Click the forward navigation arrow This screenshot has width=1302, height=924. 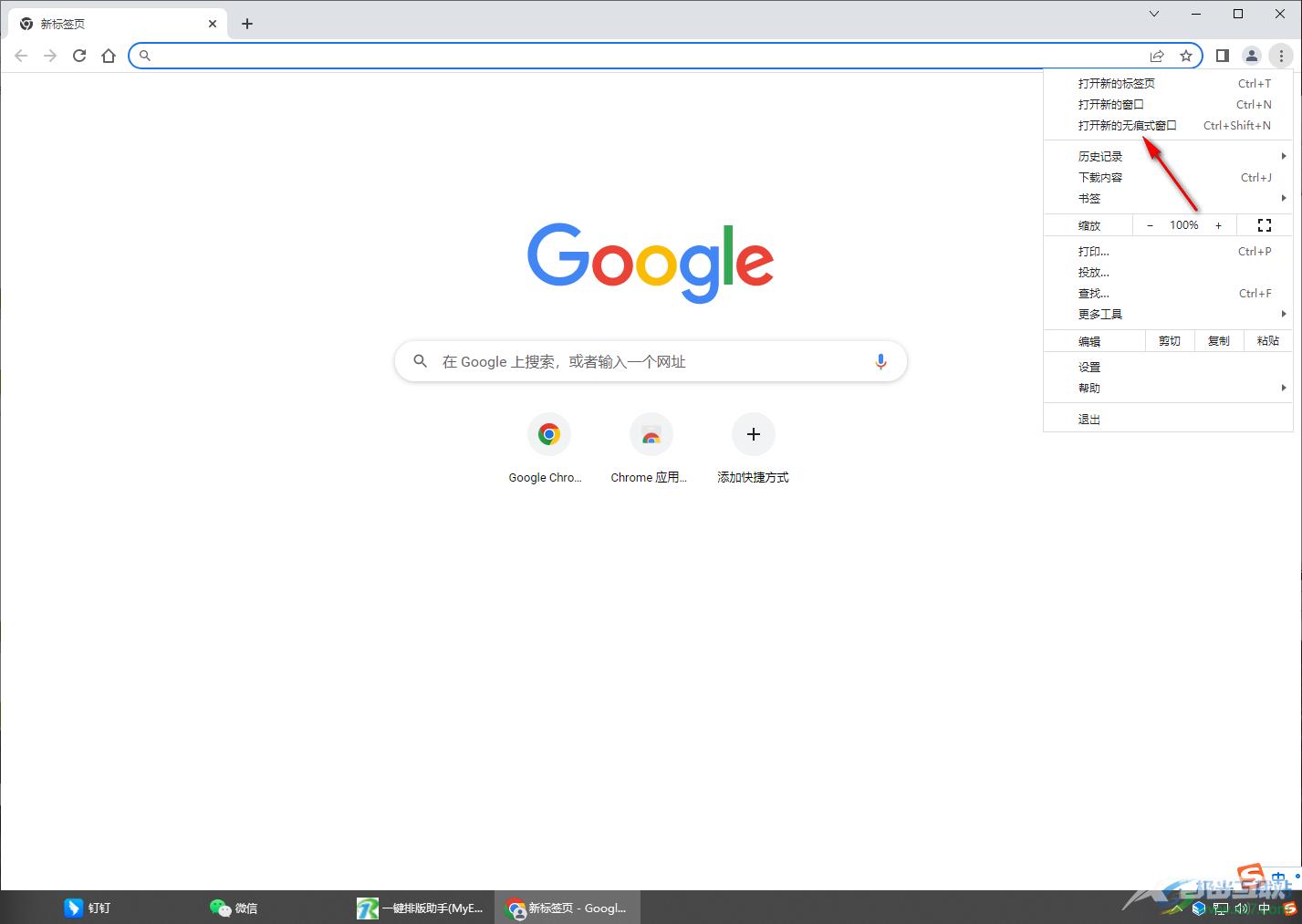[50, 56]
